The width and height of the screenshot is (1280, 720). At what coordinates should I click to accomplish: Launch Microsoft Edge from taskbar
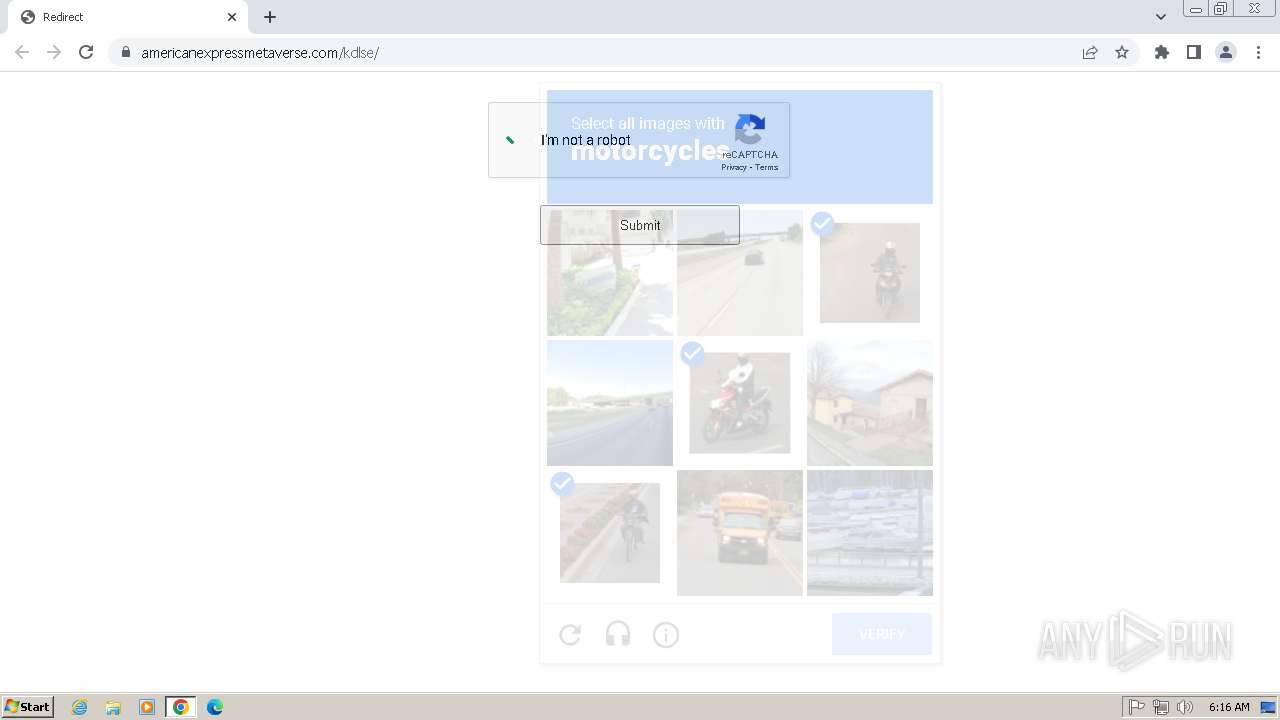pos(215,707)
